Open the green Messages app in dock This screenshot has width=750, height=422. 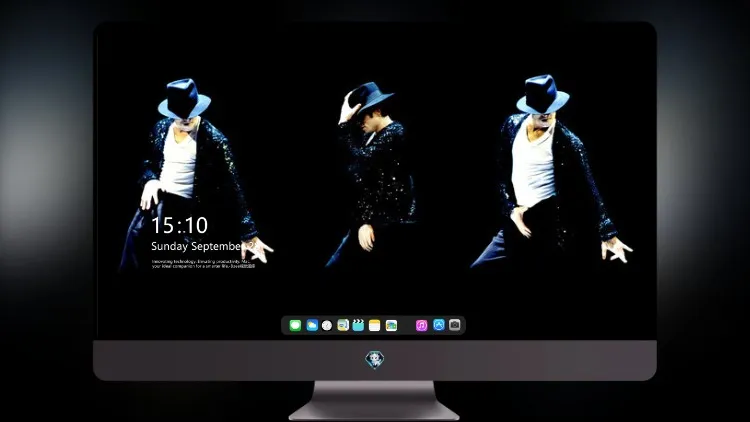(295, 325)
